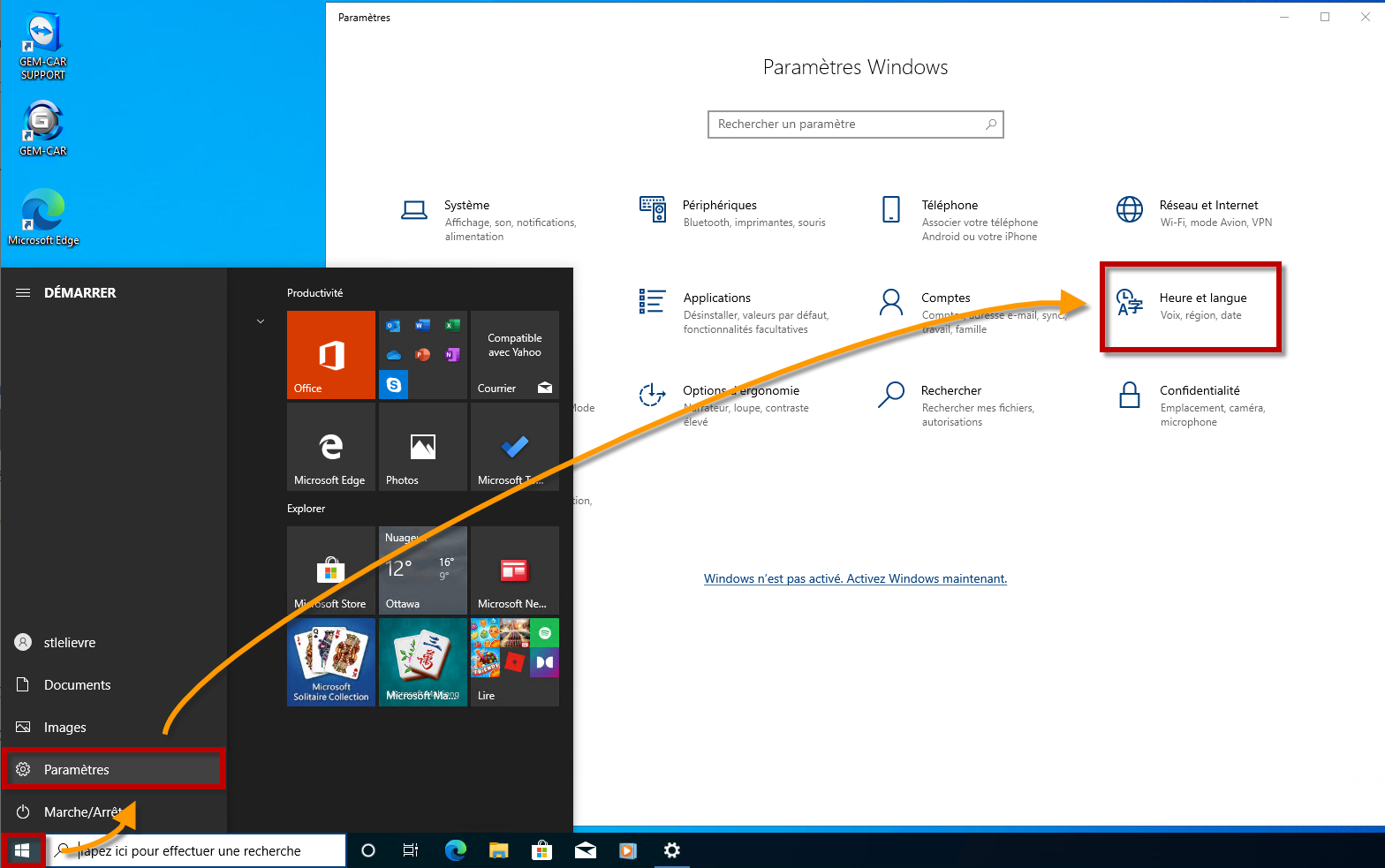Open Task View in the taskbar
The width and height of the screenshot is (1385, 868).
tap(411, 850)
